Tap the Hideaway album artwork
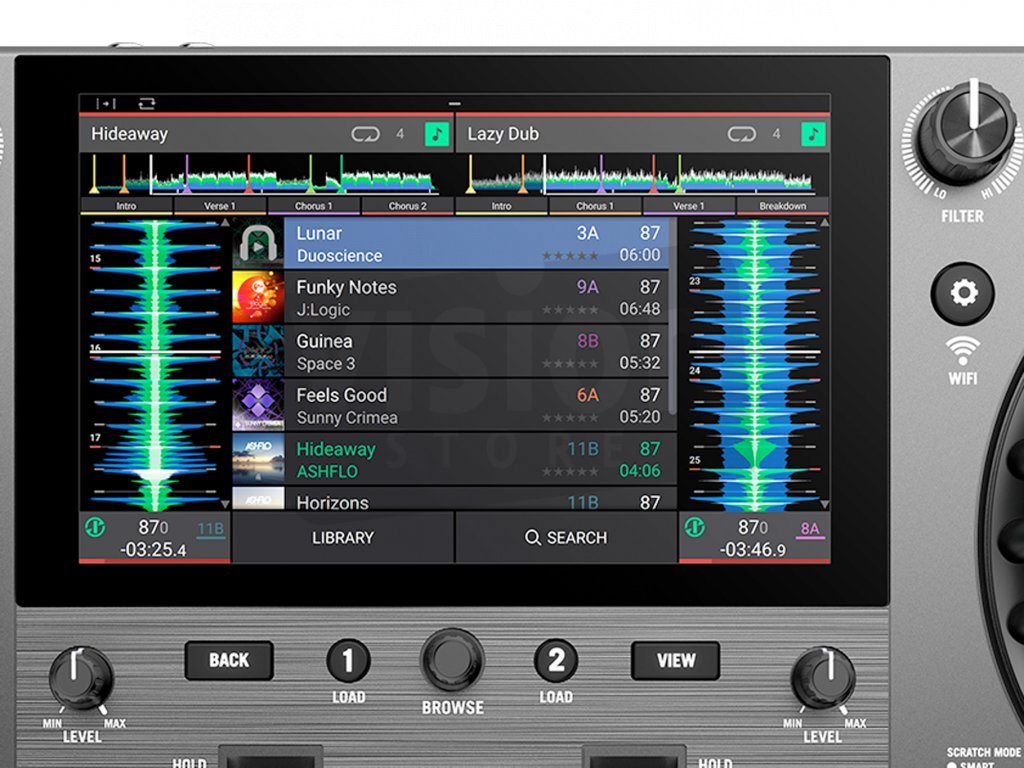The height and width of the screenshot is (768, 1024). pyautogui.click(x=258, y=460)
